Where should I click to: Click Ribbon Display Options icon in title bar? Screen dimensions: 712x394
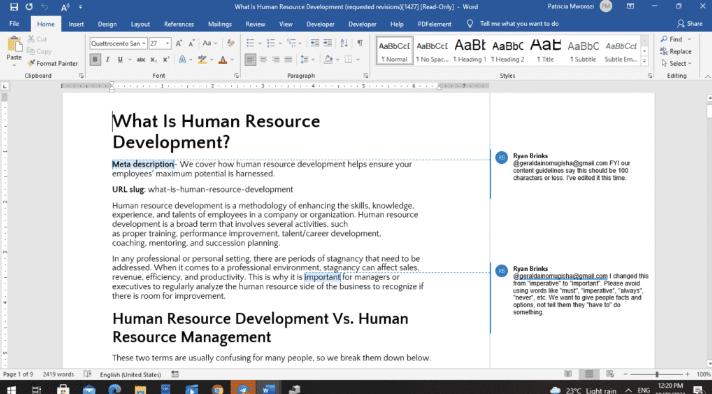(x=630, y=6)
